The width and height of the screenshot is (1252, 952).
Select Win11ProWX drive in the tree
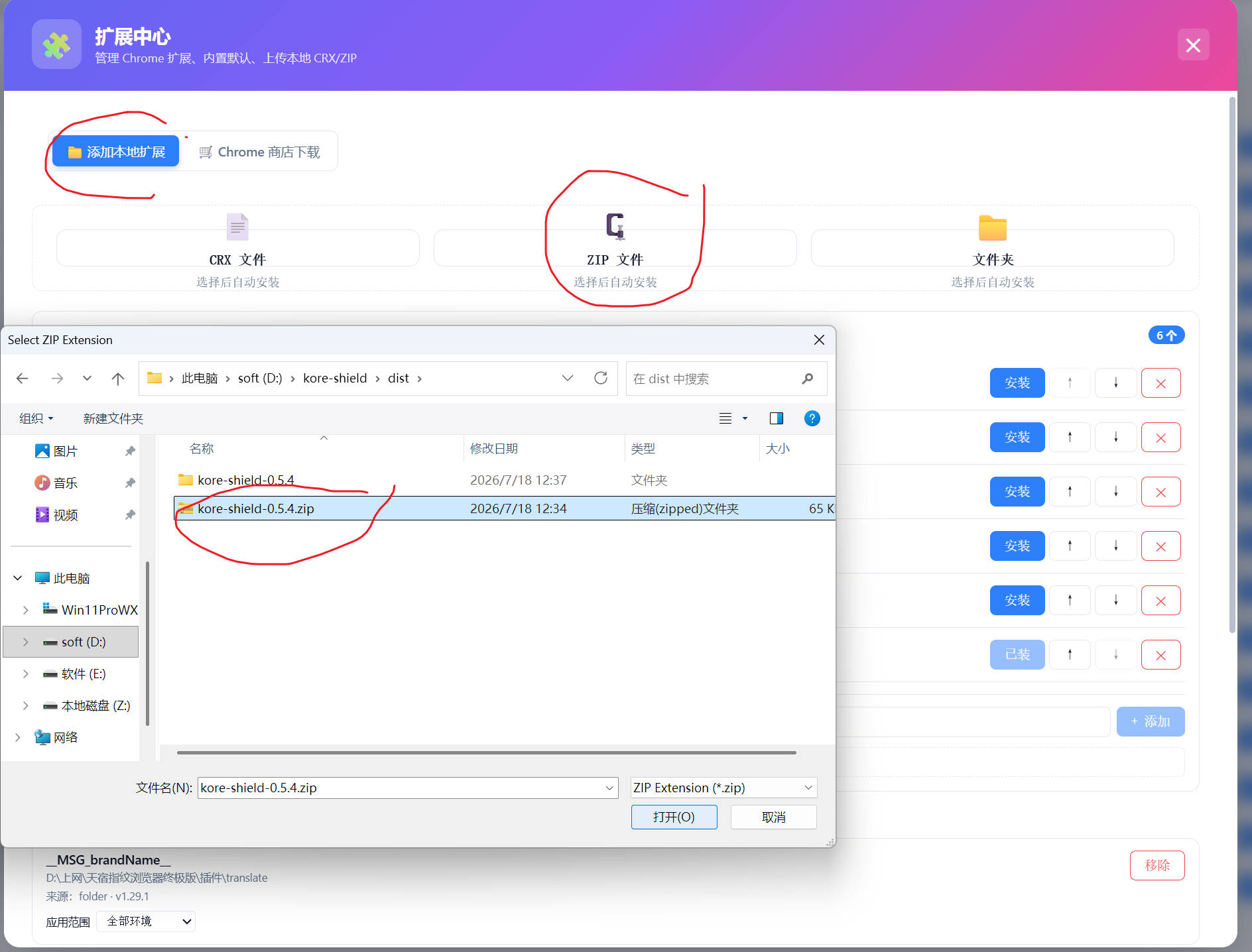coord(90,610)
